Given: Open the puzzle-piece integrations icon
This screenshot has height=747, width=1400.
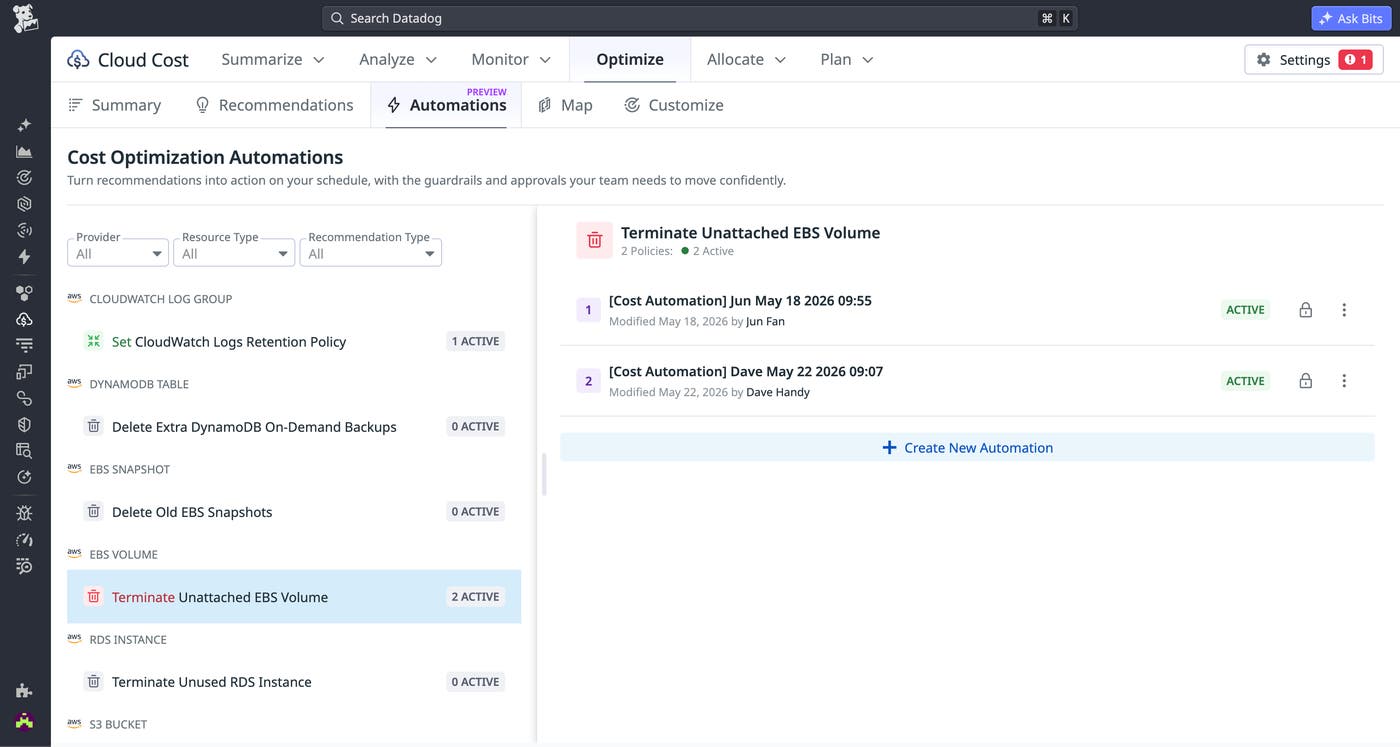Looking at the screenshot, I should click(24, 690).
